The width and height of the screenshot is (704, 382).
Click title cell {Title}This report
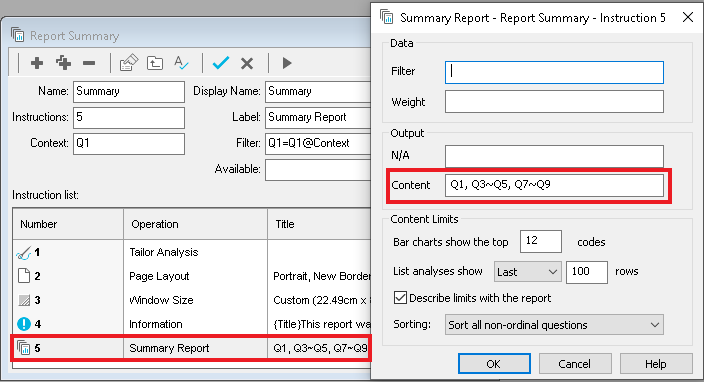[x=321, y=324]
